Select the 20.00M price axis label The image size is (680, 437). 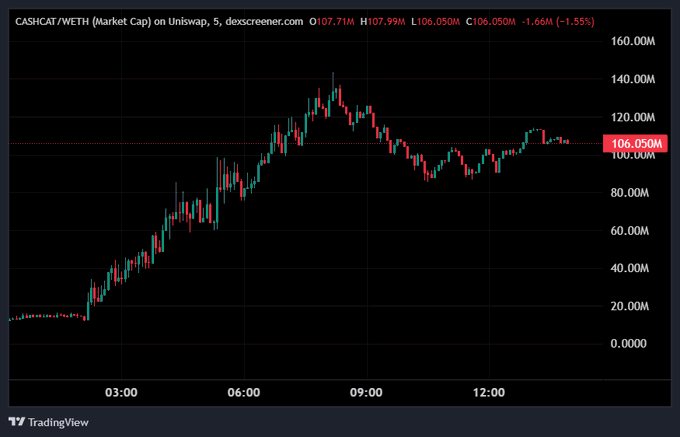[x=630, y=307]
